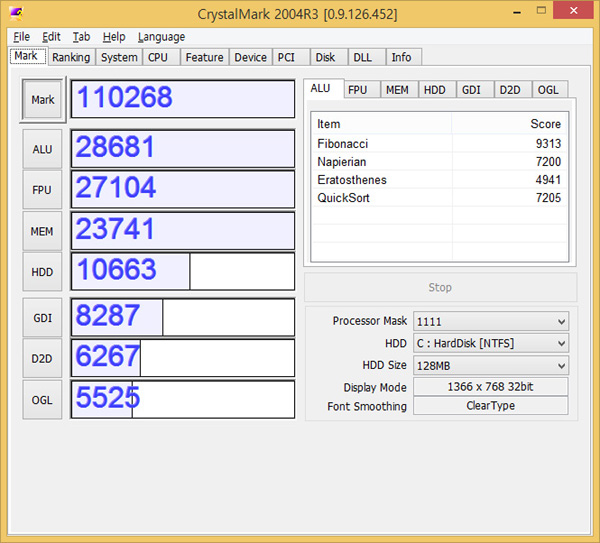
Task: Click the Item column header
Action: coord(382,124)
